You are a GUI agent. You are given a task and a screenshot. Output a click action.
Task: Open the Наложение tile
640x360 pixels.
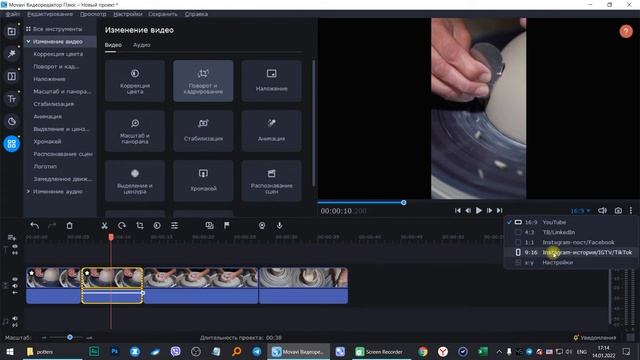click(x=271, y=81)
